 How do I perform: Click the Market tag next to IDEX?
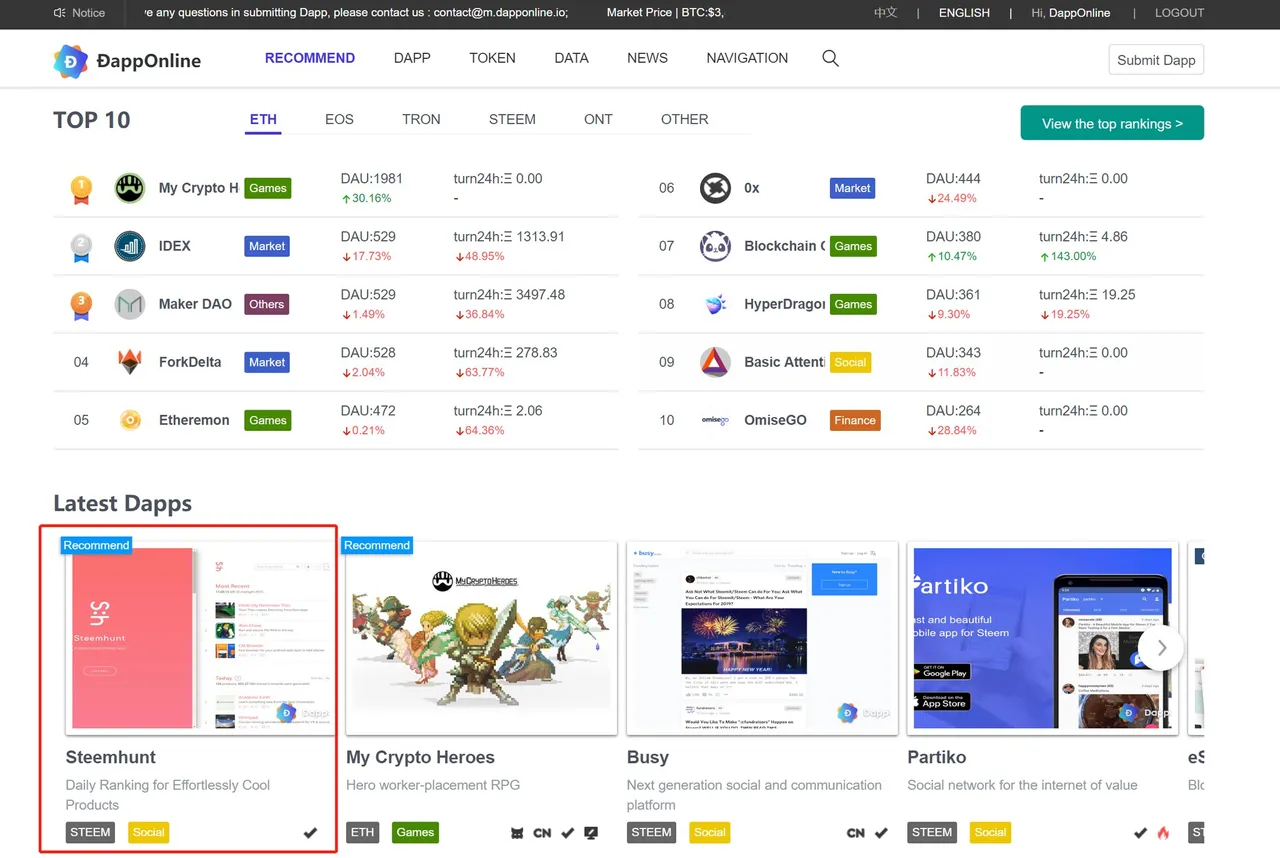(267, 246)
